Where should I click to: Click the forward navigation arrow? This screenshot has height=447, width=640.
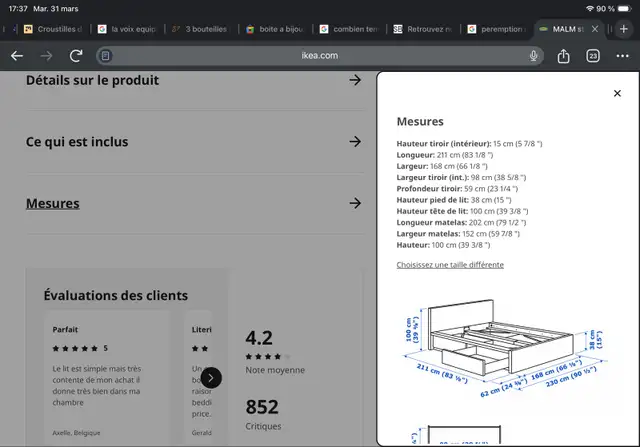(x=46, y=56)
